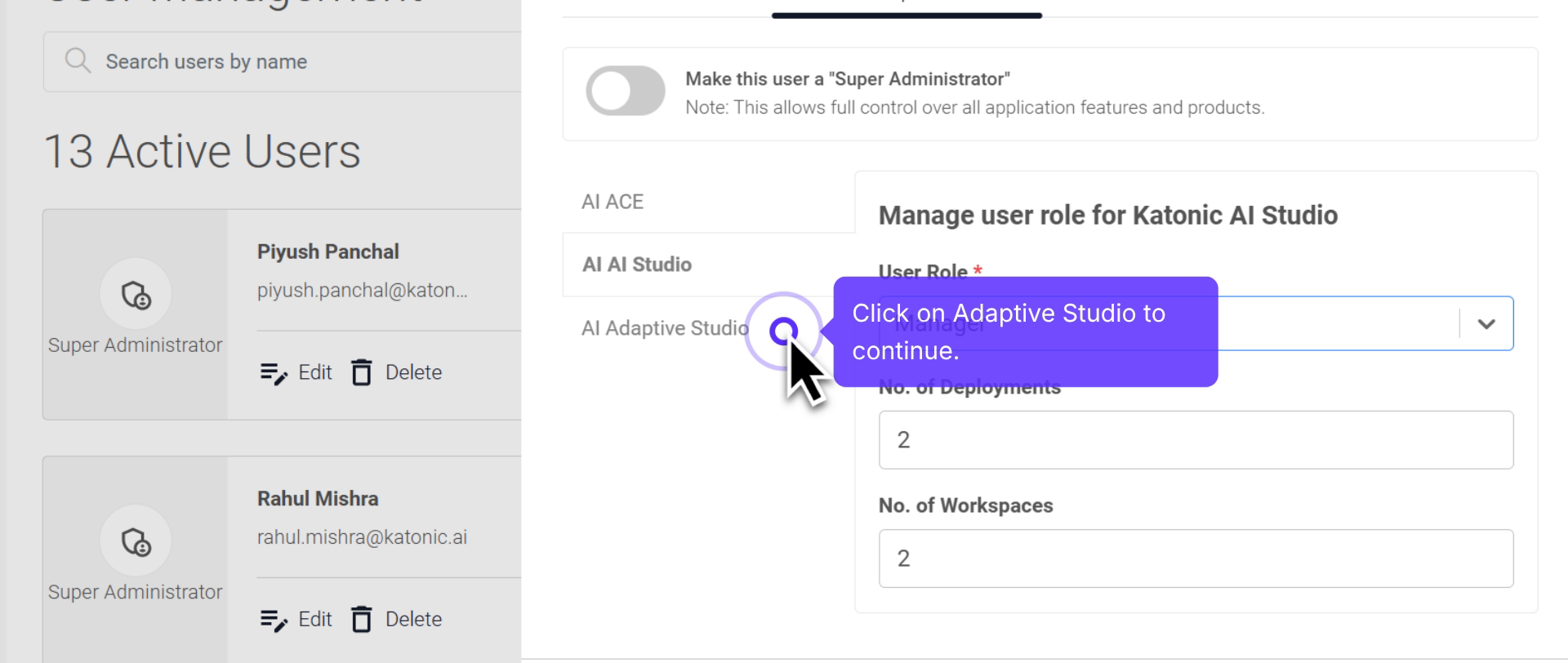Click Rahul Mishra's Super Administrator shield icon

(136, 541)
